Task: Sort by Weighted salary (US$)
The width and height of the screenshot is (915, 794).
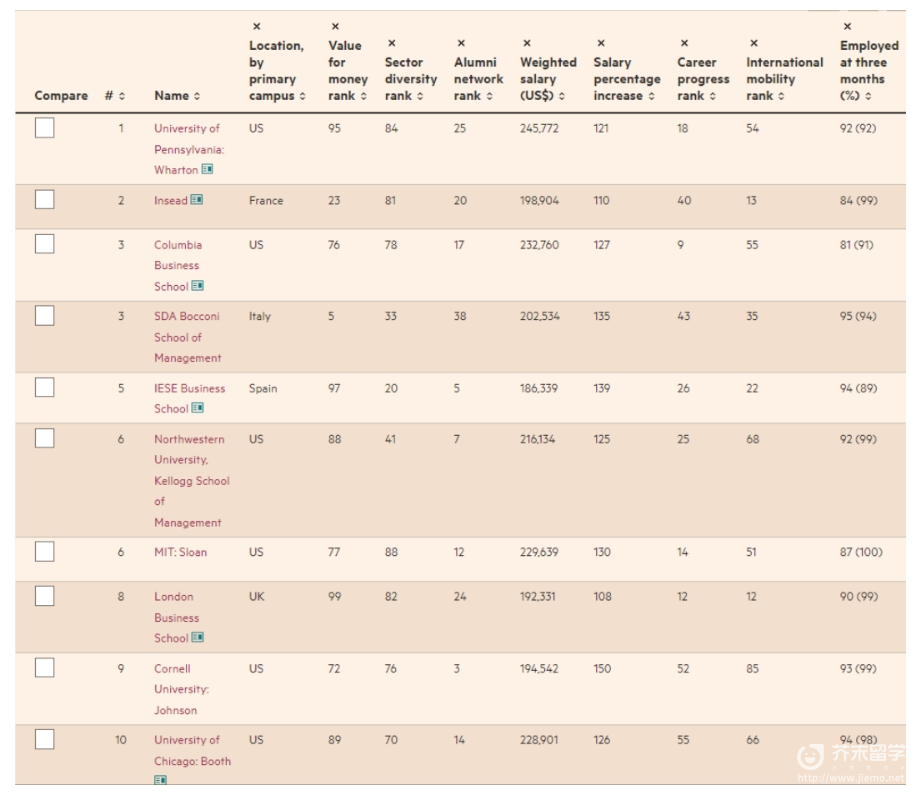Action: point(561,96)
